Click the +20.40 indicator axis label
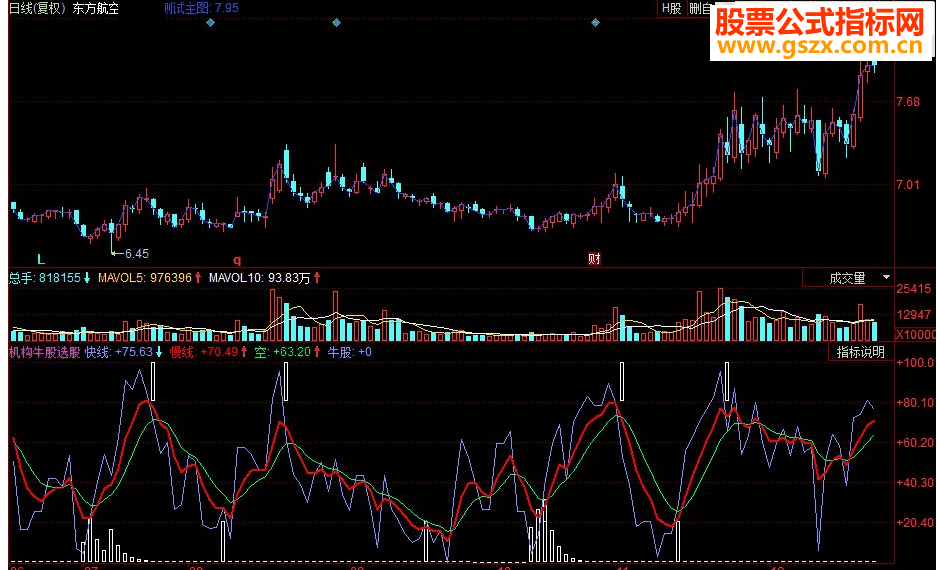Image resolution: width=937 pixels, height=570 pixels. click(915, 523)
